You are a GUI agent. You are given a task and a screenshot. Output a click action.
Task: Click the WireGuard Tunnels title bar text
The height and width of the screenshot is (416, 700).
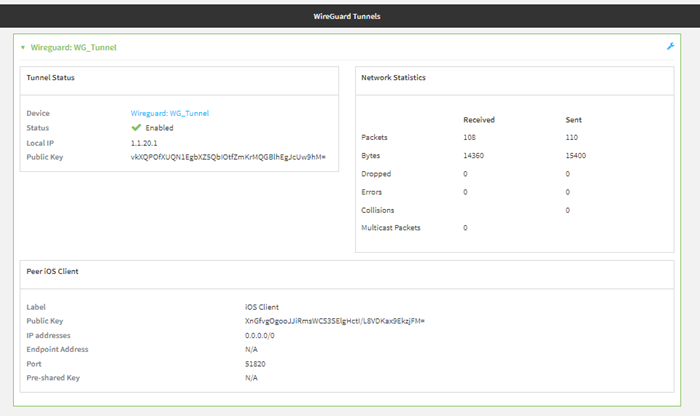click(x=347, y=16)
